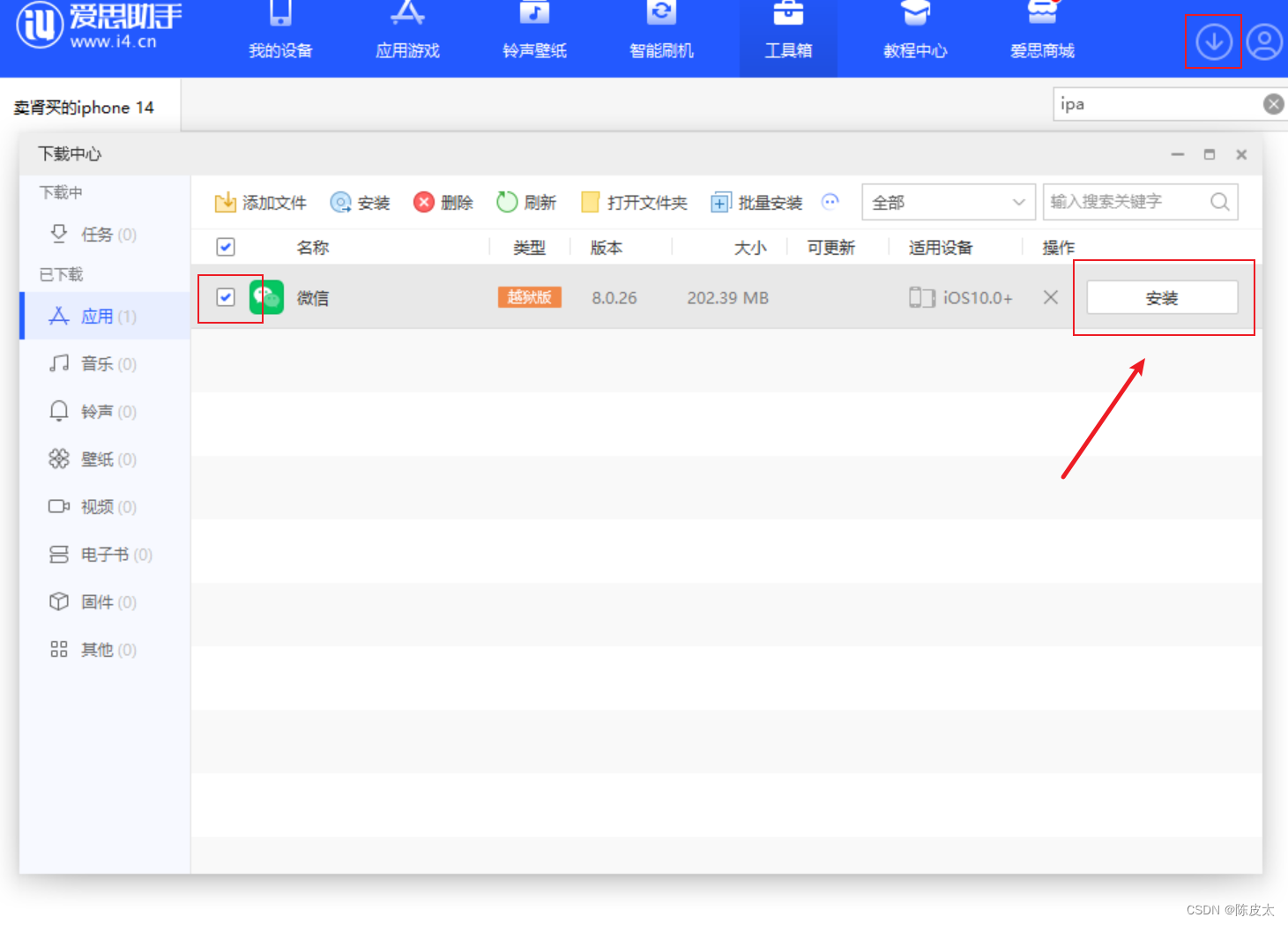
Task: Open the download center arrow icon
Action: coord(1213,41)
